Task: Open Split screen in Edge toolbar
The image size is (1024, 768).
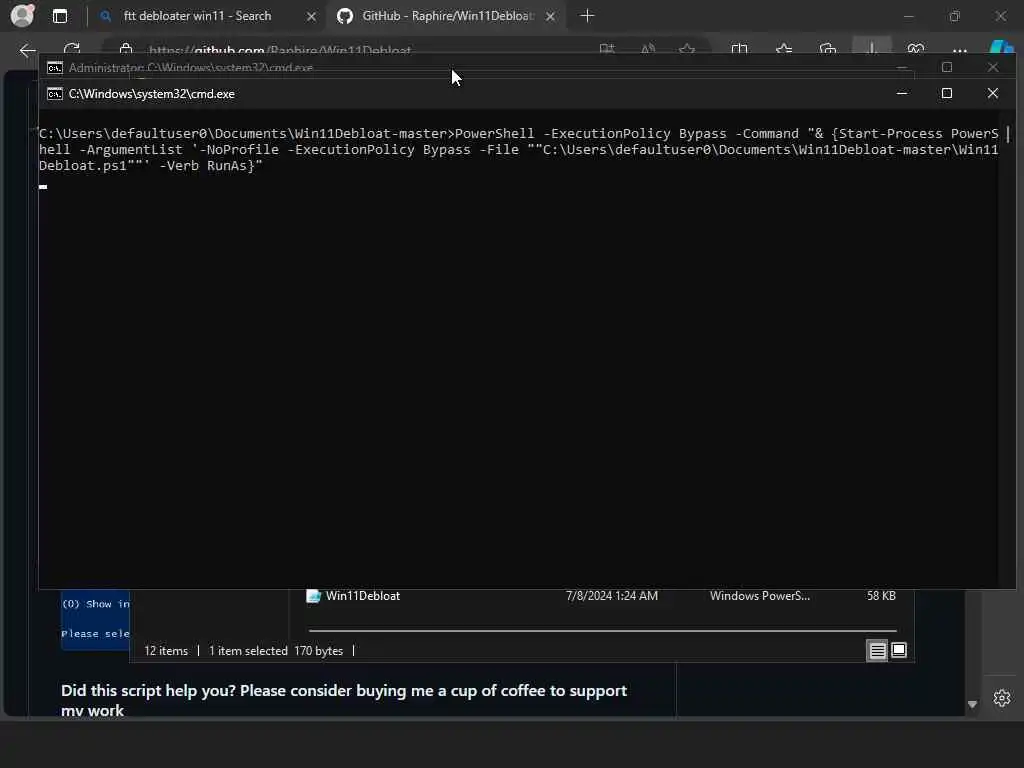Action: click(x=739, y=49)
